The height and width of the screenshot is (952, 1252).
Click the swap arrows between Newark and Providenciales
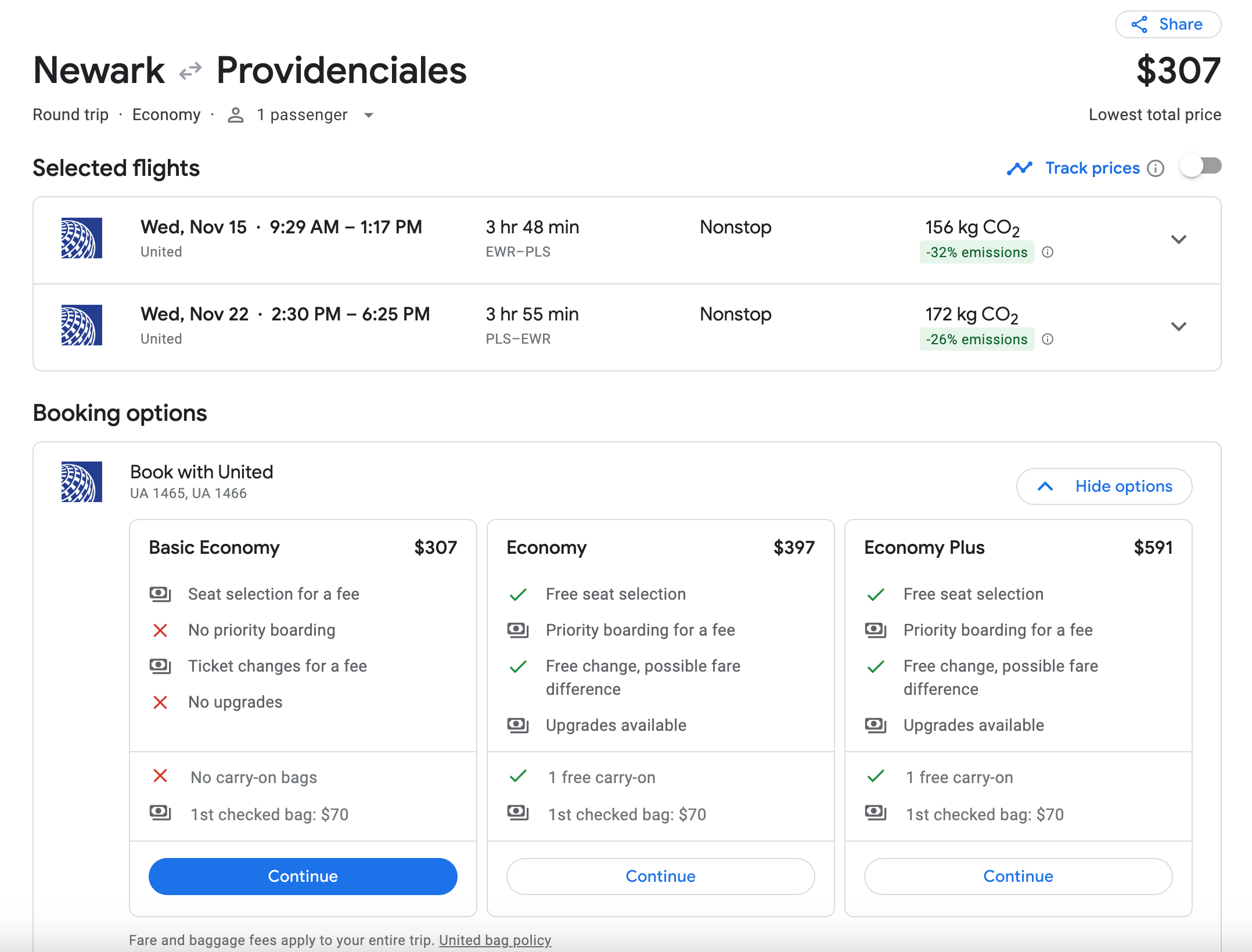[x=190, y=71]
